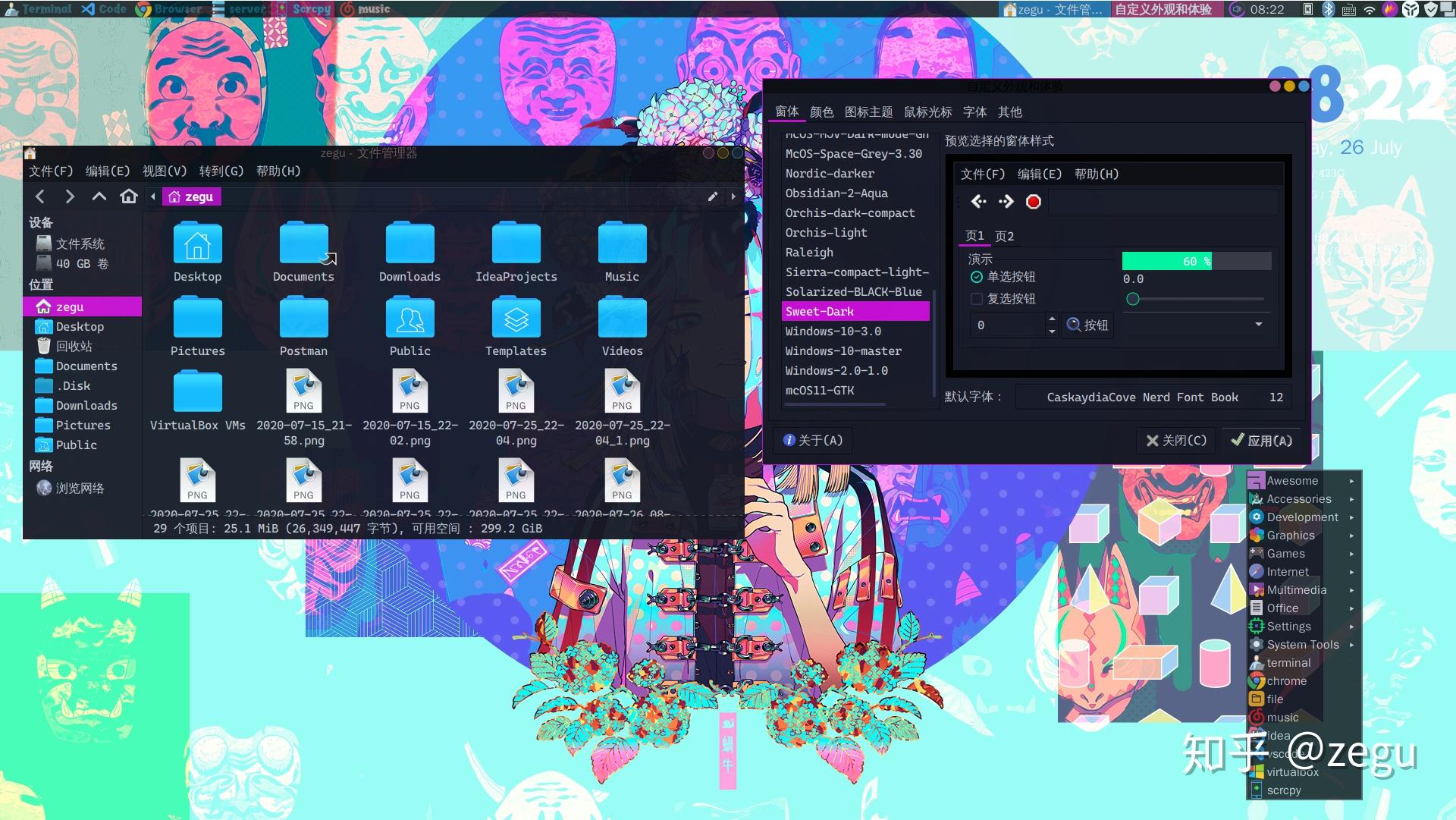1456x820 pixels.
Task: Click the spin box number field
Action: 1007,325
